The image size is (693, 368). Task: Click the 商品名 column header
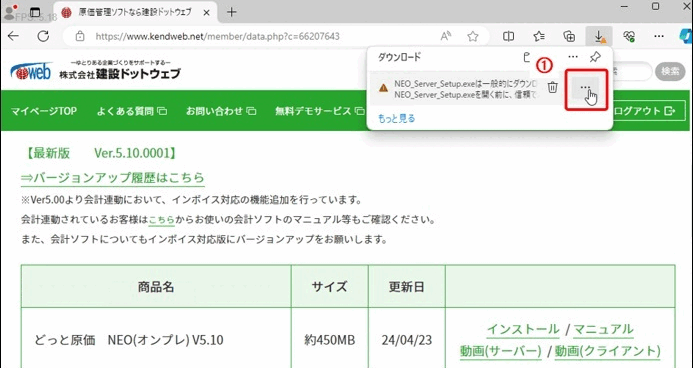pos(156,287)
